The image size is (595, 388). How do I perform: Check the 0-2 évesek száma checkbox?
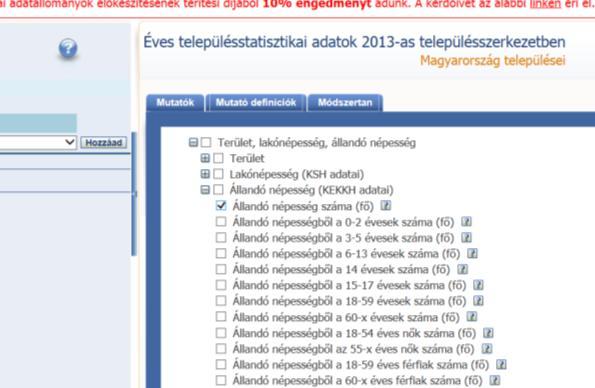pos(221,222)
